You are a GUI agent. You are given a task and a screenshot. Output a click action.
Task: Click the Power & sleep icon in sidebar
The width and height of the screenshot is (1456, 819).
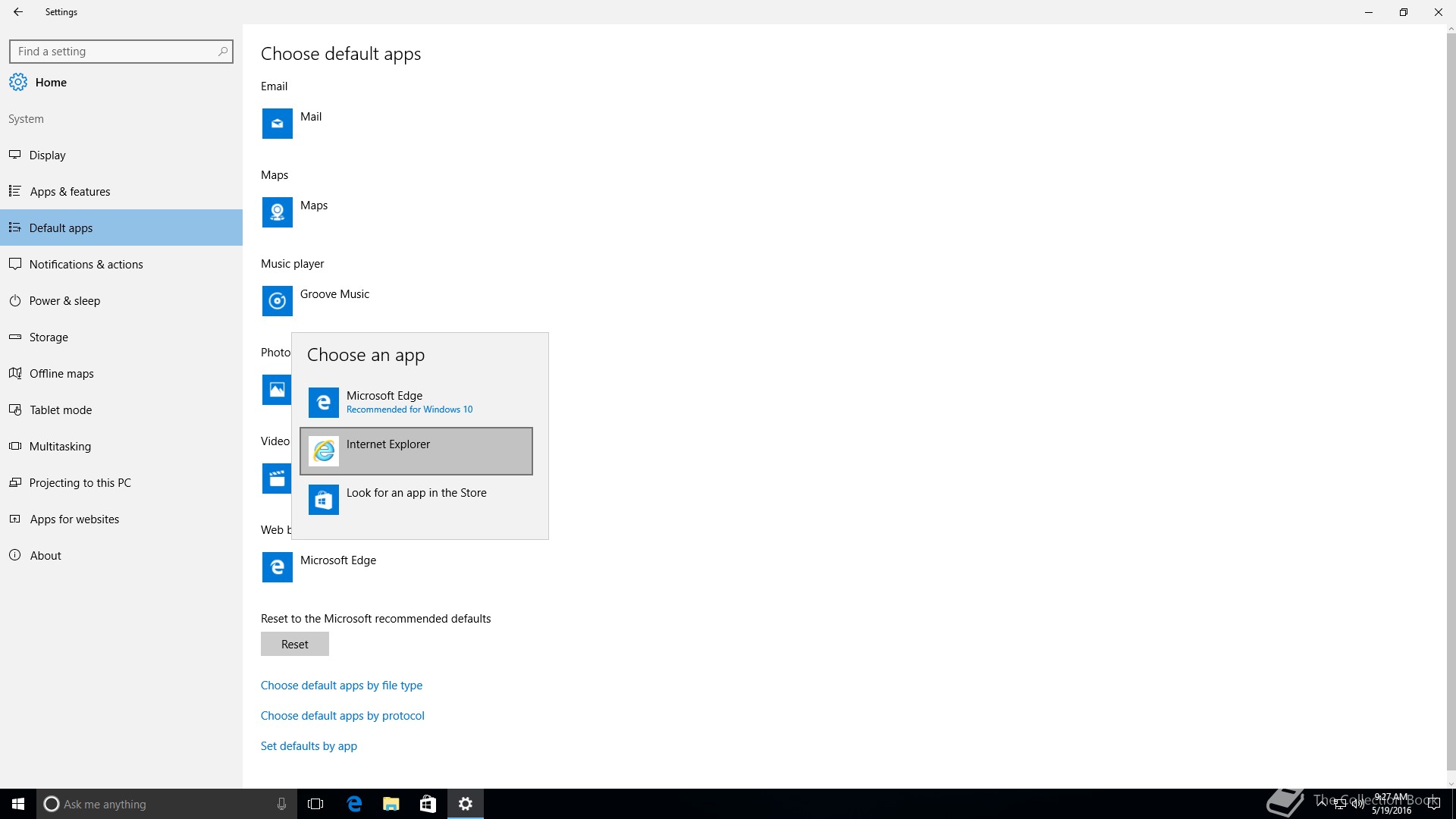(x=14, y=300)
